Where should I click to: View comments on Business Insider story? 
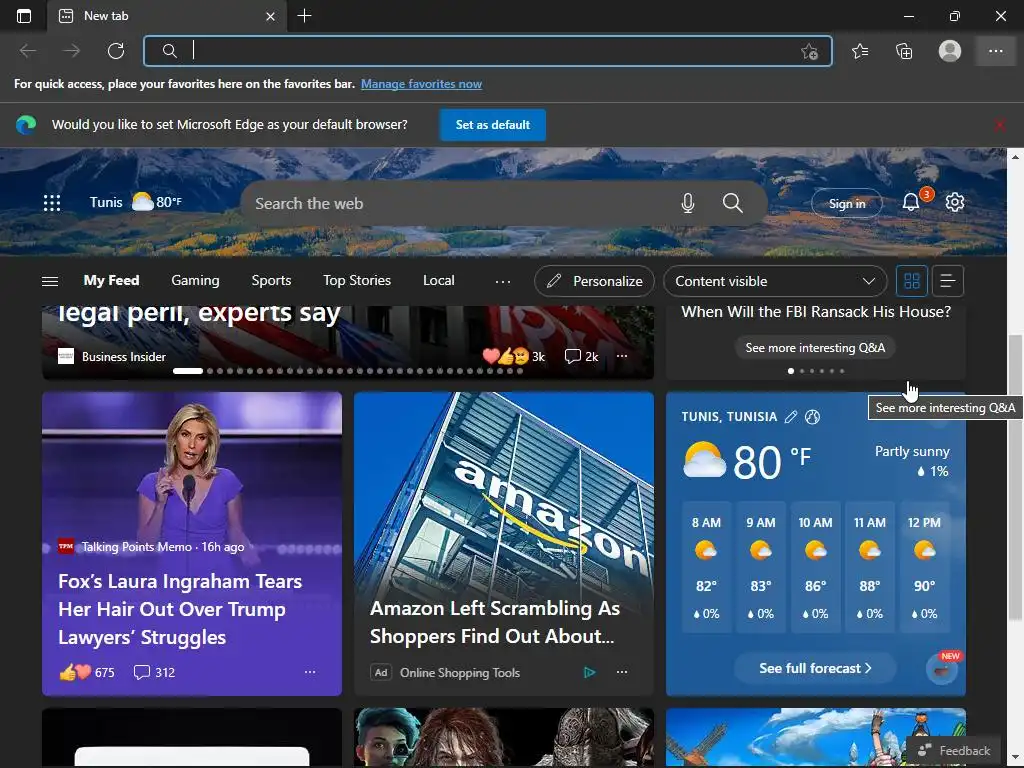click(581, 357)
